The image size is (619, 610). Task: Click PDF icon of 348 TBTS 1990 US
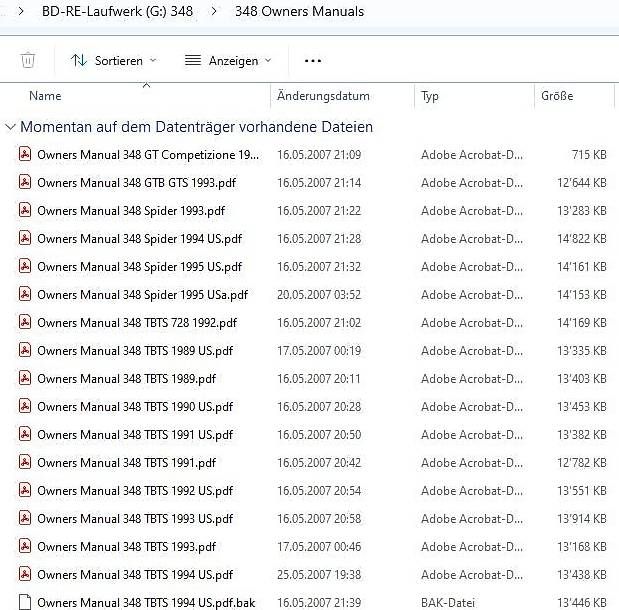point(25,406)
